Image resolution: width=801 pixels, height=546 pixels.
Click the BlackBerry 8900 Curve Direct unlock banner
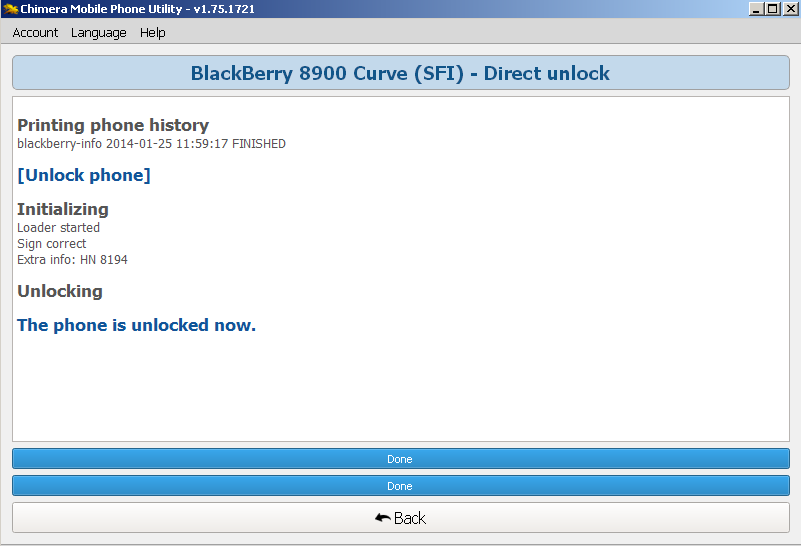point(401,73)
